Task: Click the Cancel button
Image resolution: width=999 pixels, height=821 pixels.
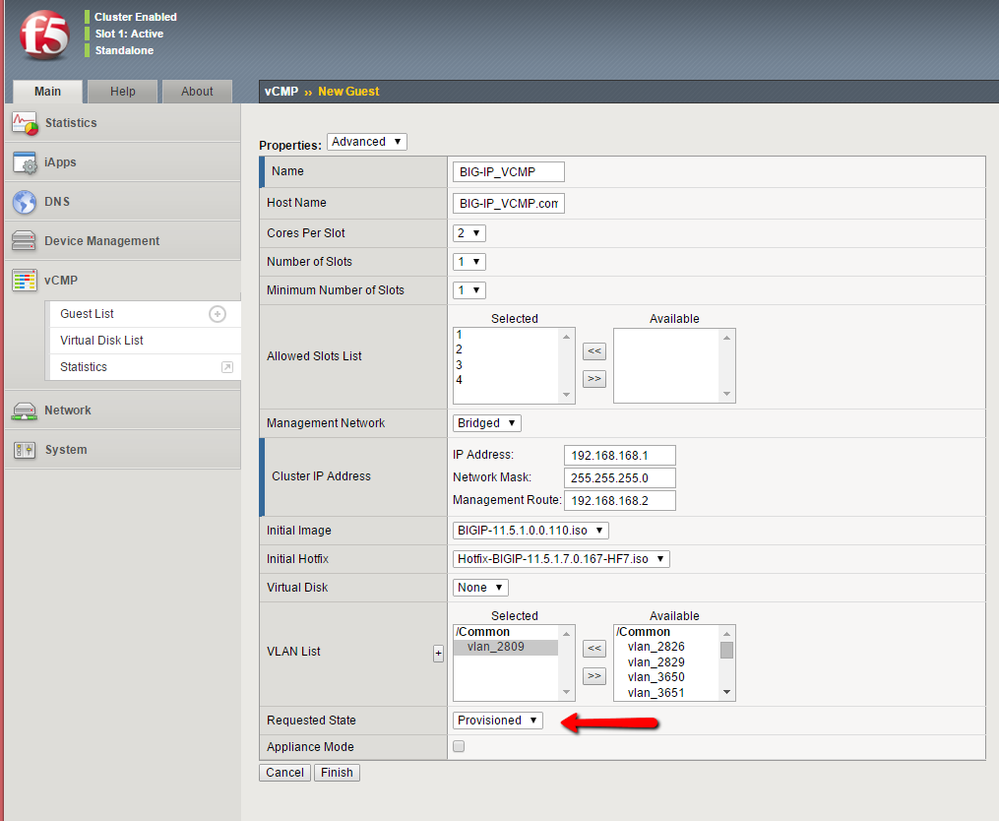Action: coord(285,773)
